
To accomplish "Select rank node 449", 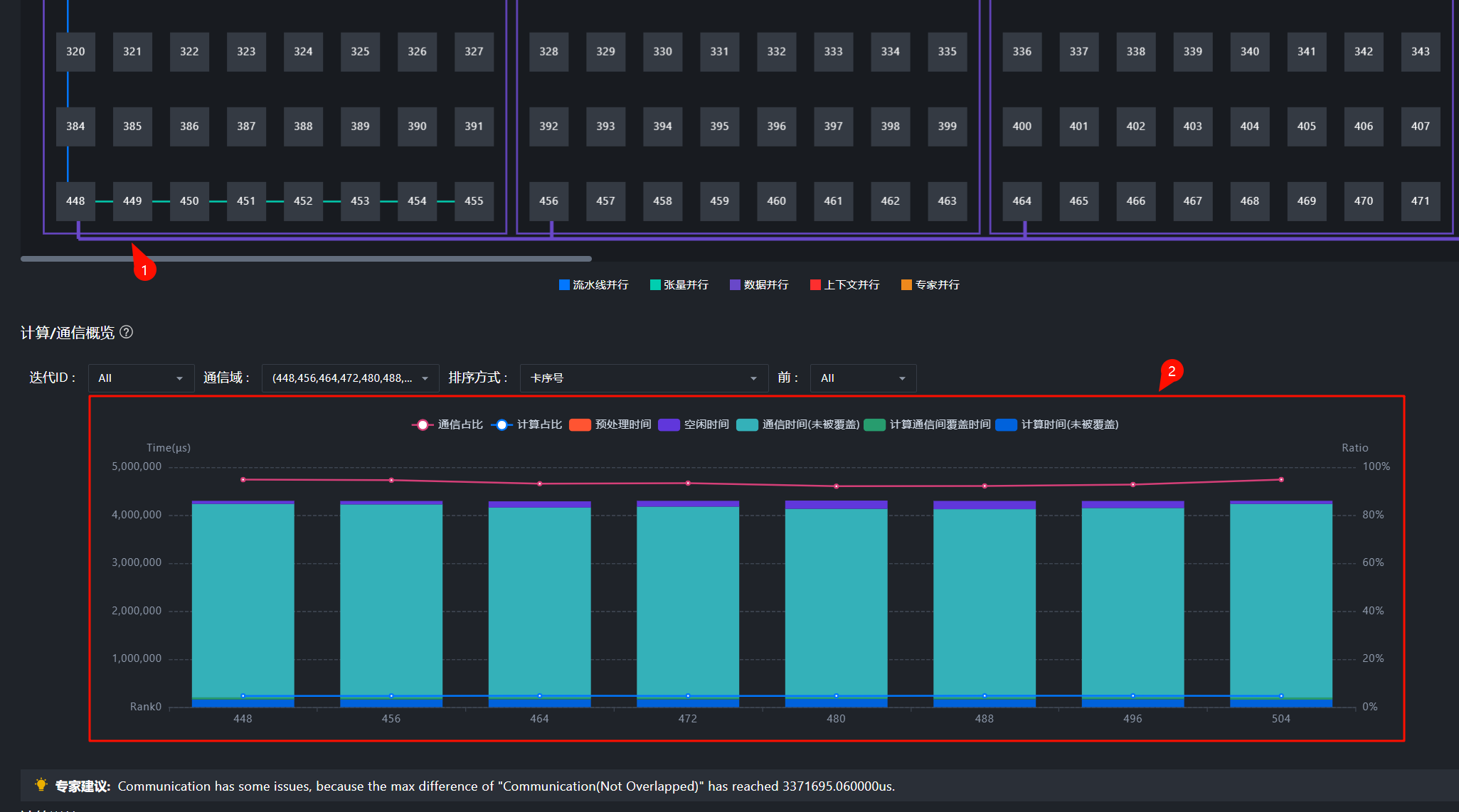I will (132, 201).
